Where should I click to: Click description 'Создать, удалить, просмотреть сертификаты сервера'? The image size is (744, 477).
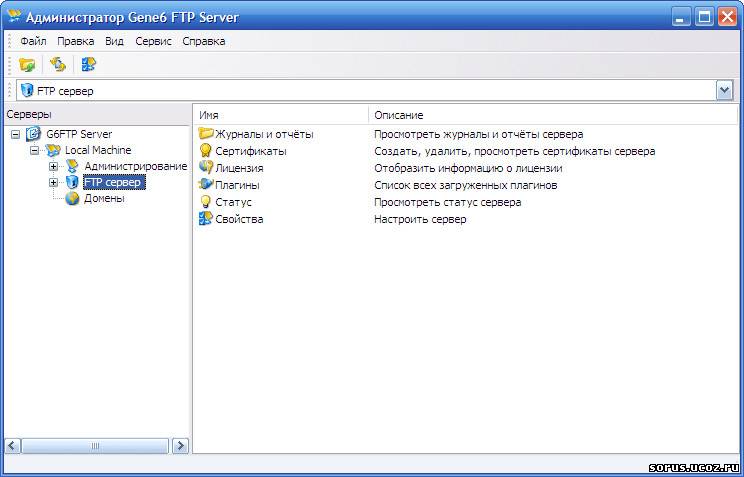(514, 151)
